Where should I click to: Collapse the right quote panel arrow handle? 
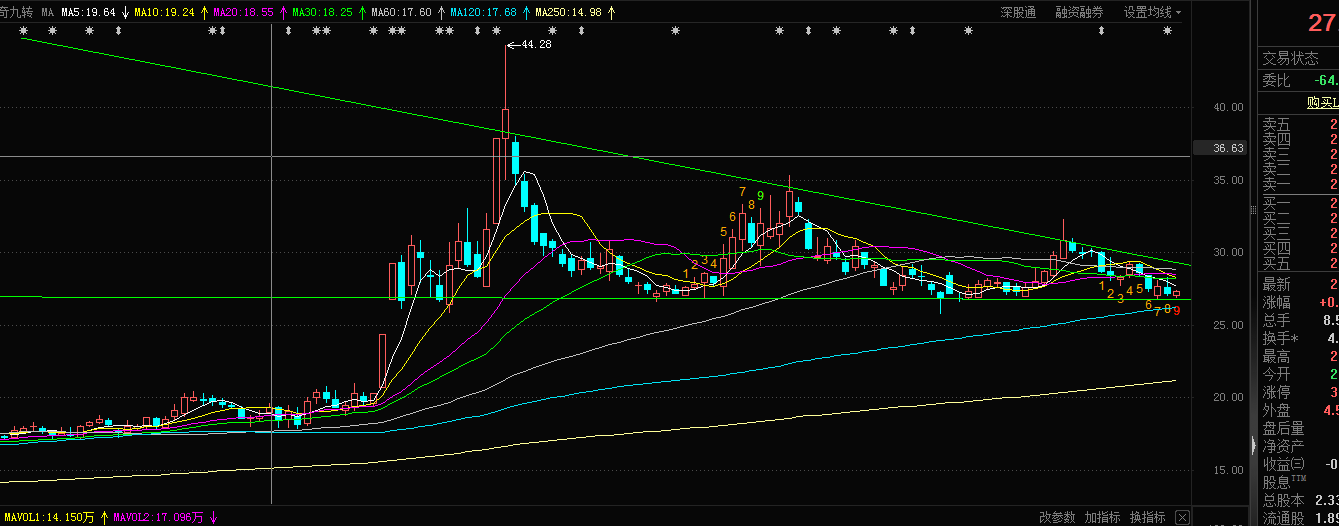[1252, 445]
